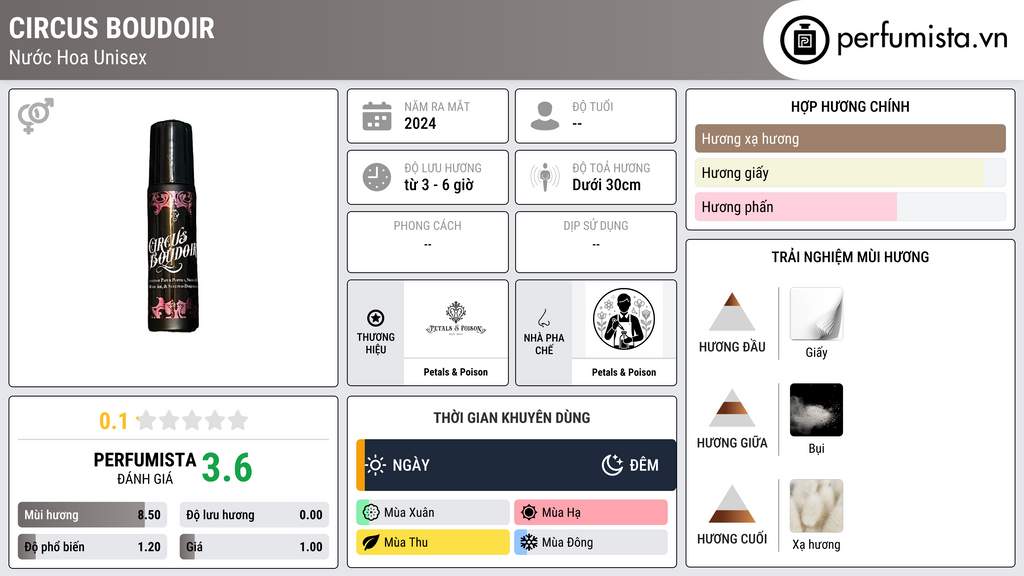
Task: Click the 0.1 user rating number
Action: pyautogui.click(x=114, y=421)
